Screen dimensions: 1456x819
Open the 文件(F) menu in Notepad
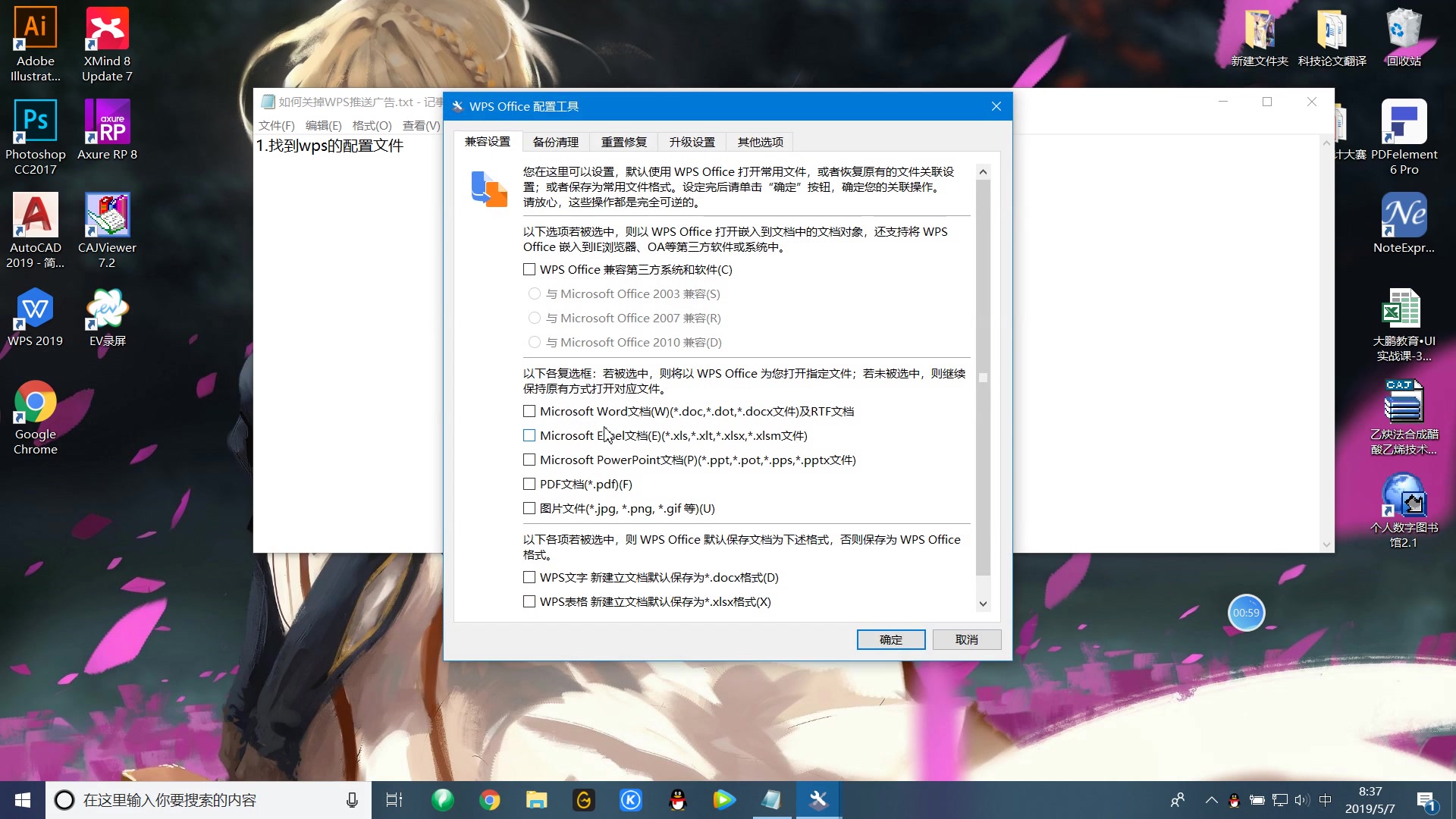[276, 125]
